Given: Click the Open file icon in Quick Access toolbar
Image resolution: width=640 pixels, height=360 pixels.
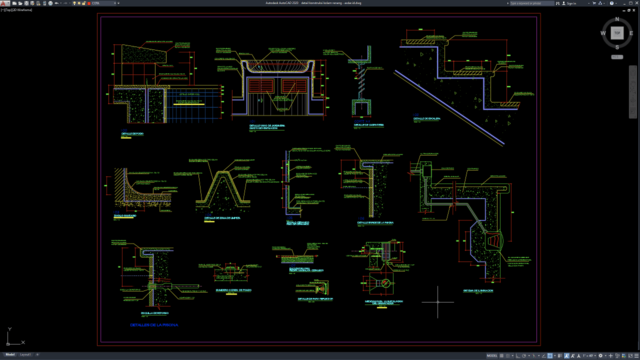Looking at the screenshot, I should pos(20,3).
